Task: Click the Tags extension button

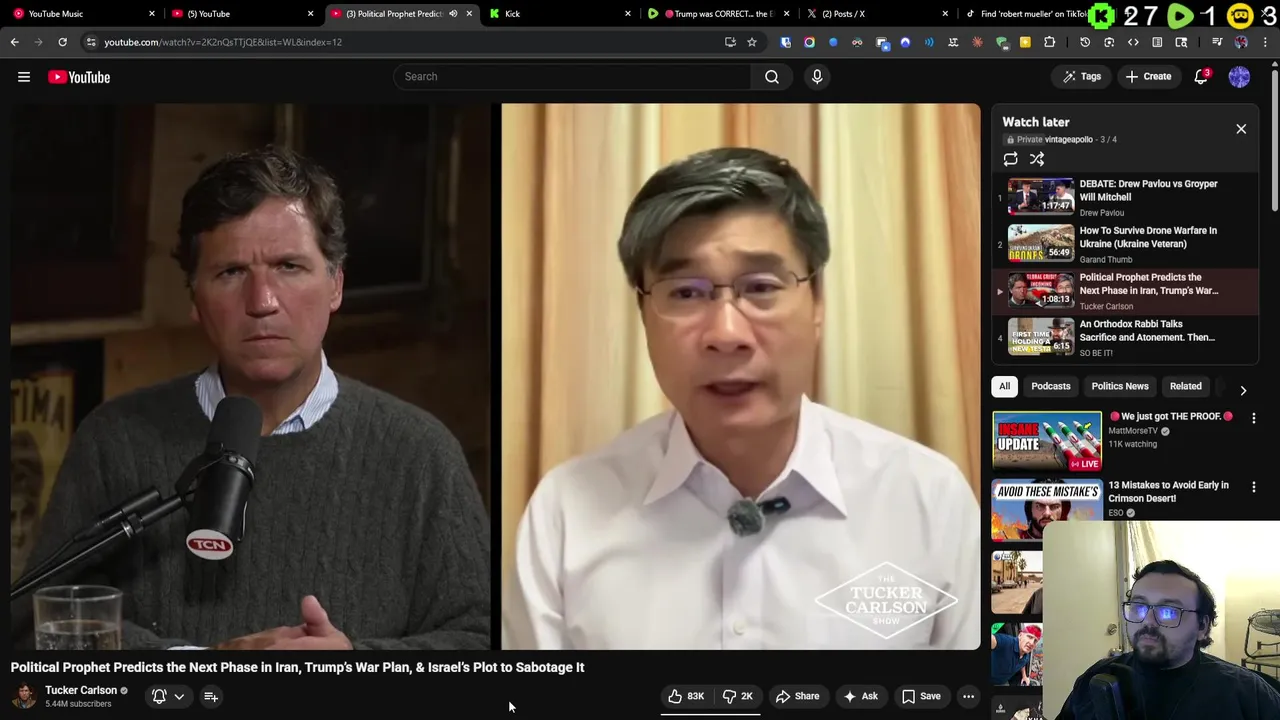Action: point(1082,77)
